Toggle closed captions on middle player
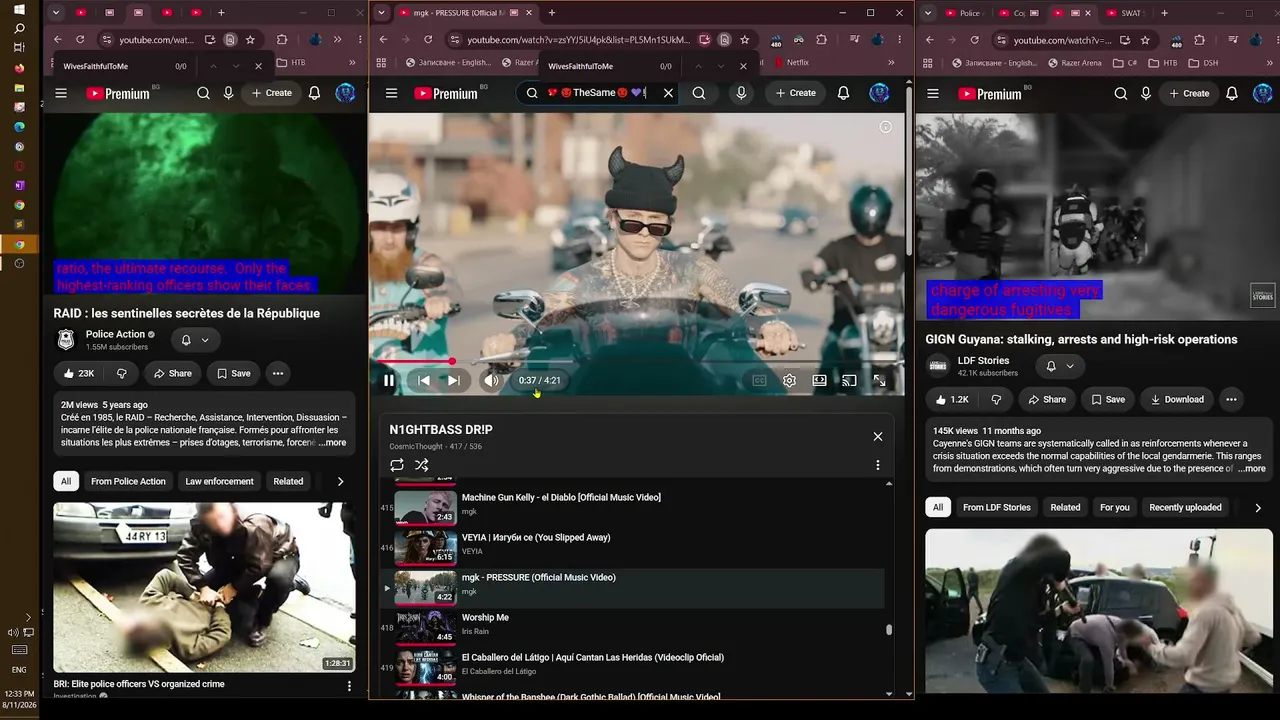 (x=759, y=380)
